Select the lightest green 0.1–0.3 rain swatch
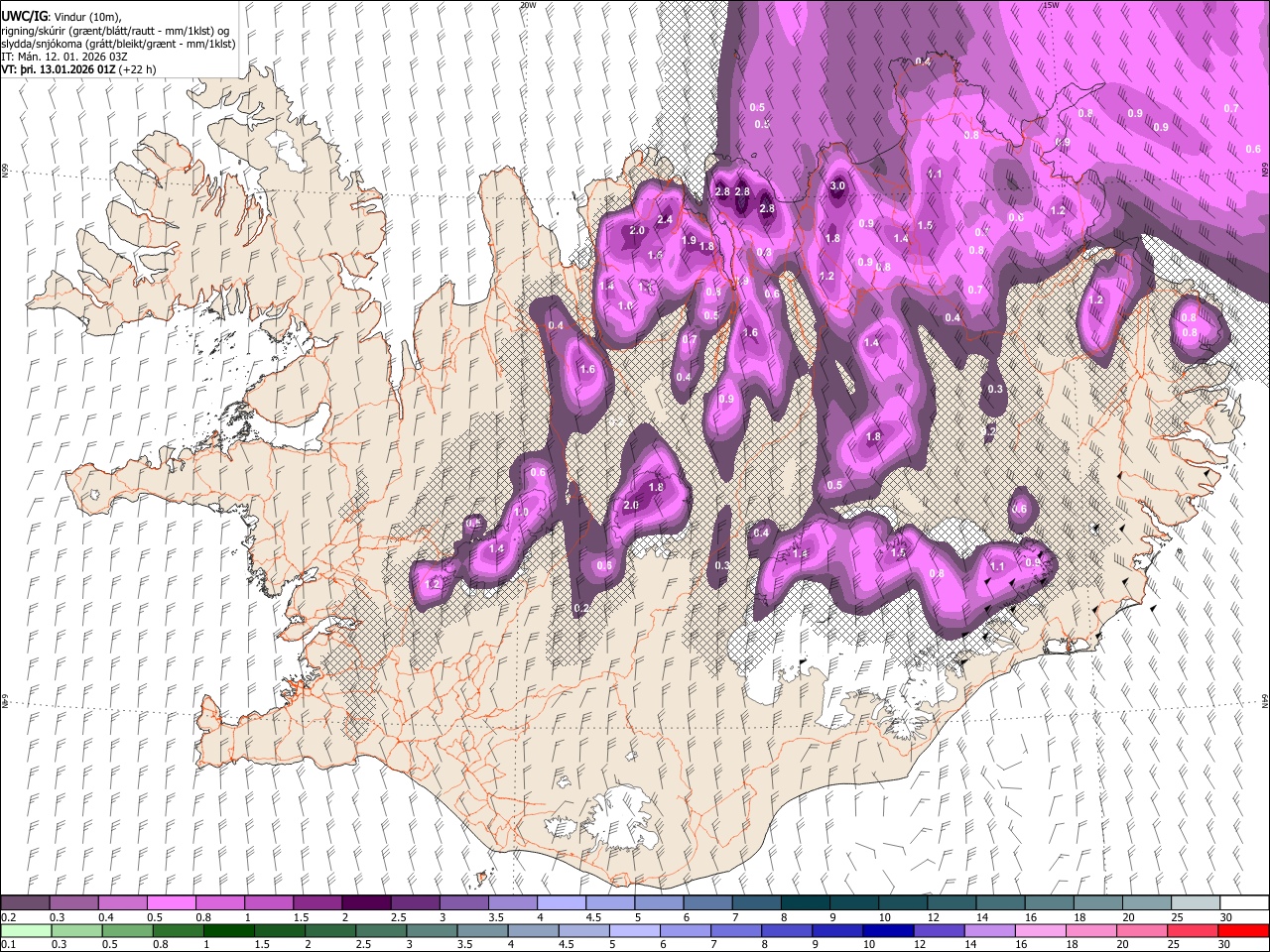This screenshot has height=952, width=1270. coord(25,930)
